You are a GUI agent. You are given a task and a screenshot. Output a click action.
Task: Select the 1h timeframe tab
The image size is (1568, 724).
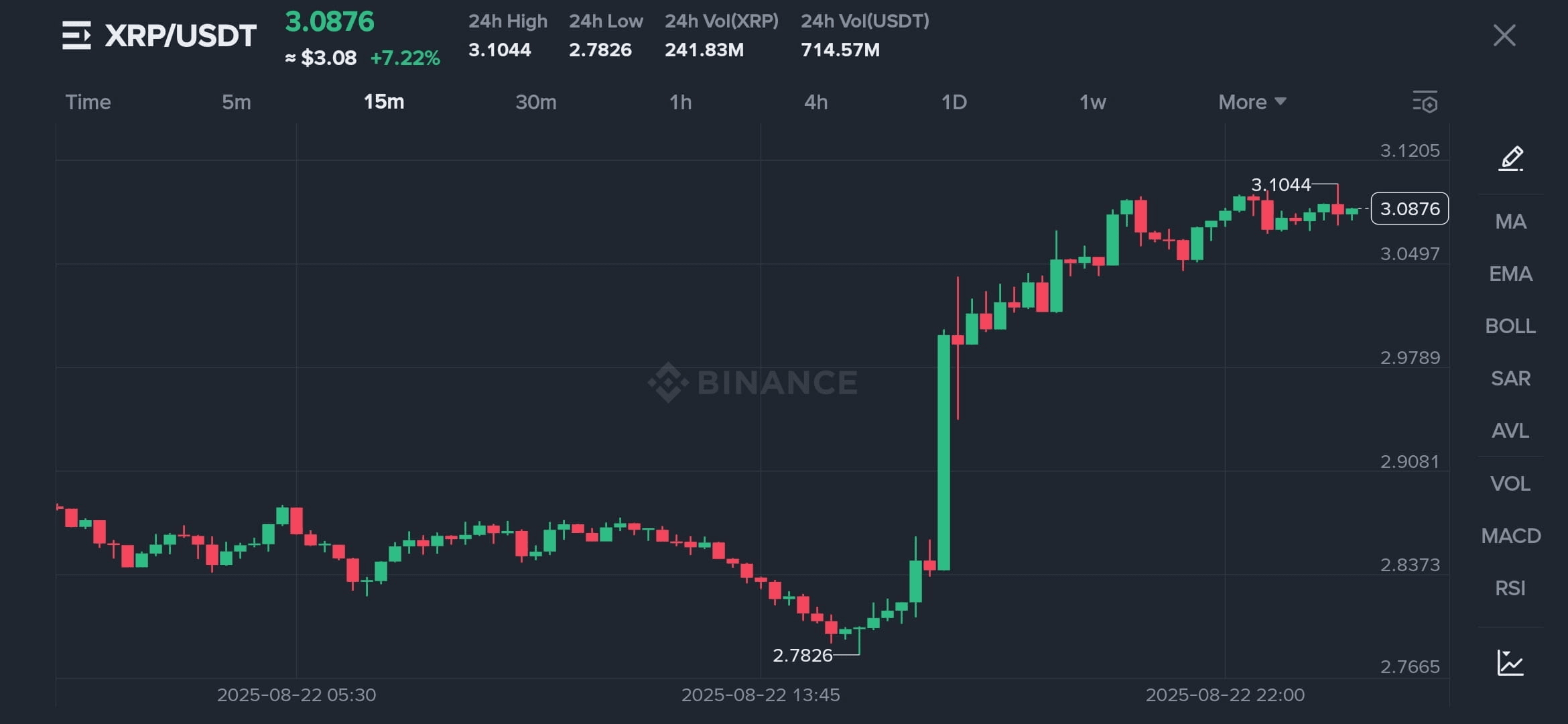[680, 102]
